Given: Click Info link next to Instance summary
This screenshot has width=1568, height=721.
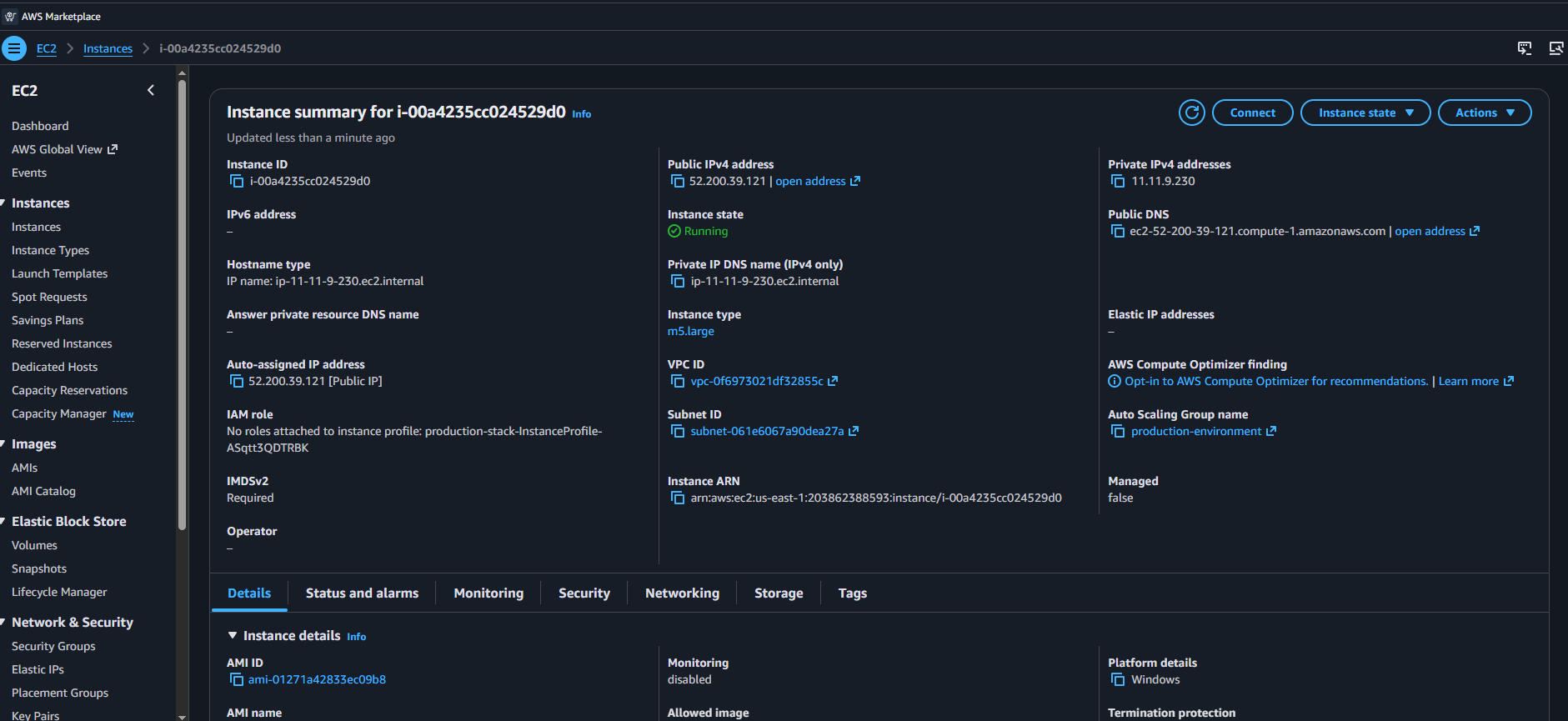Looking at the screenshot, I should tap(582, 114).
